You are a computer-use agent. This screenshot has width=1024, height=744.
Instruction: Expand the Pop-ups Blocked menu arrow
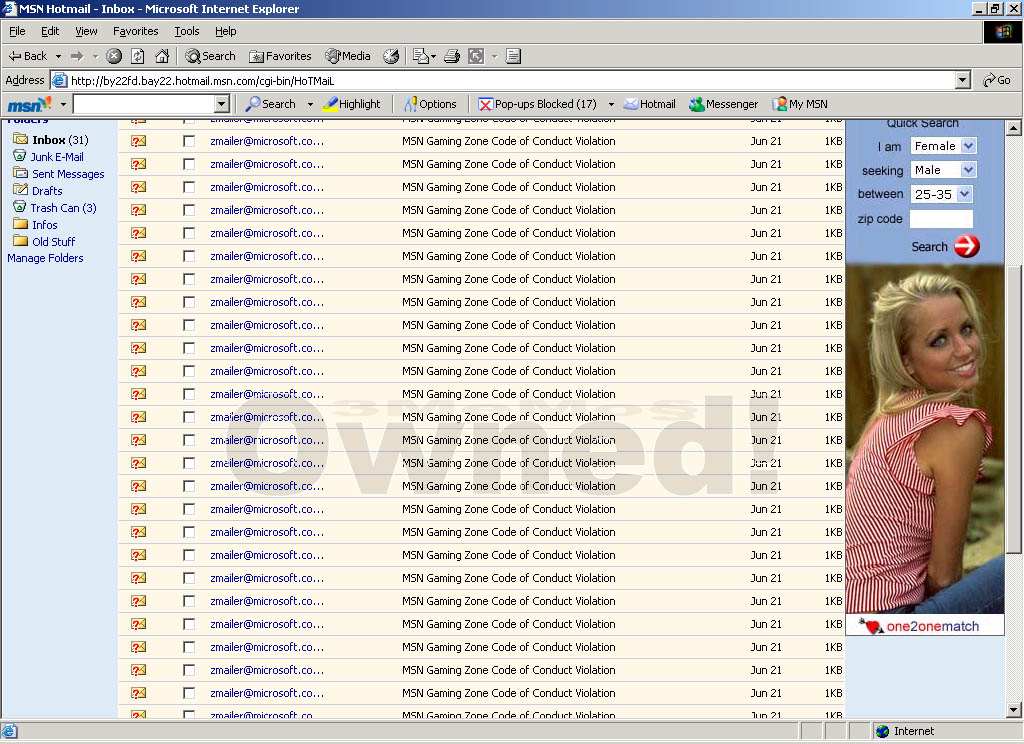coord(611,104)
